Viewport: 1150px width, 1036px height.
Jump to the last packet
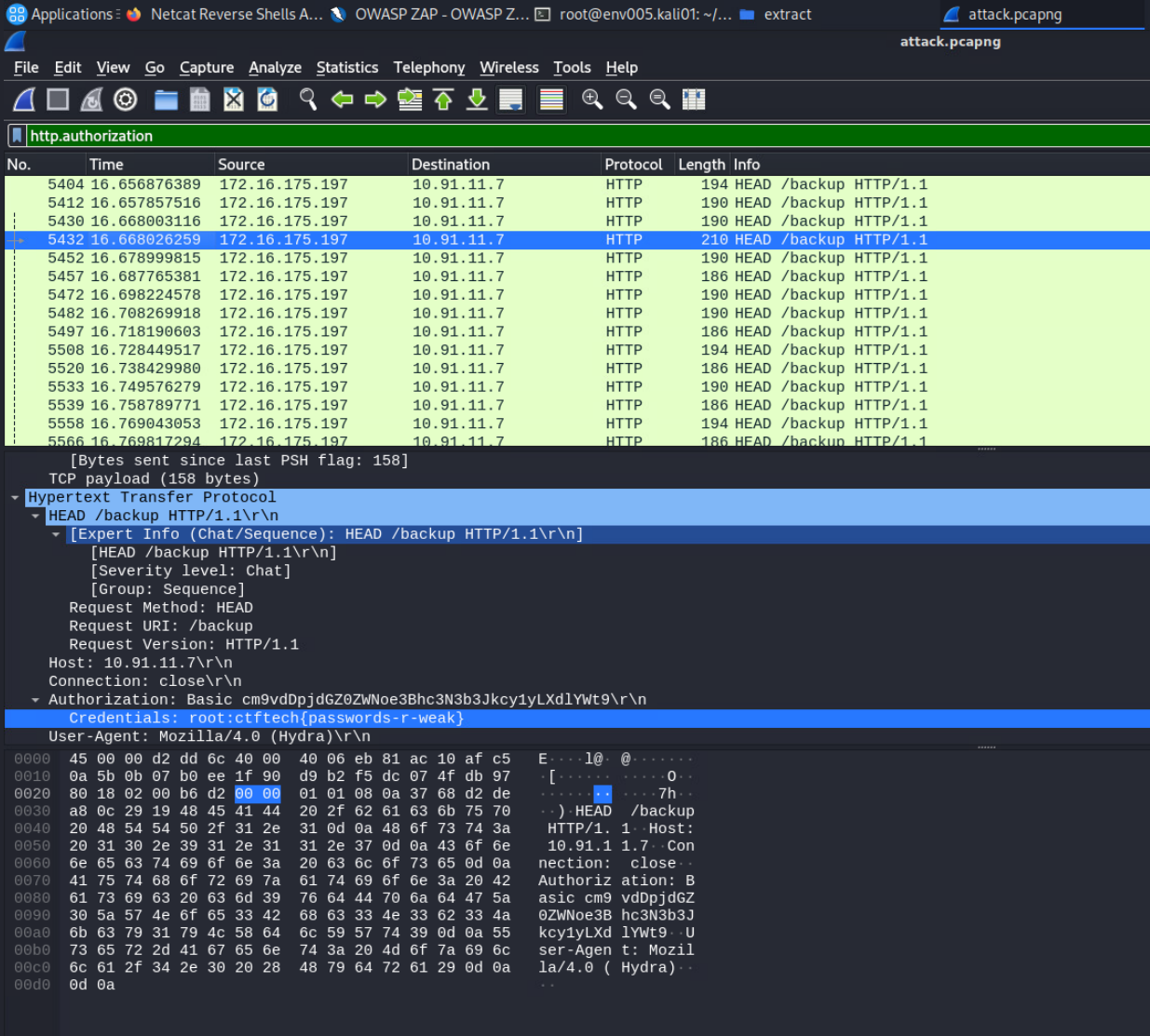point(477,100)
